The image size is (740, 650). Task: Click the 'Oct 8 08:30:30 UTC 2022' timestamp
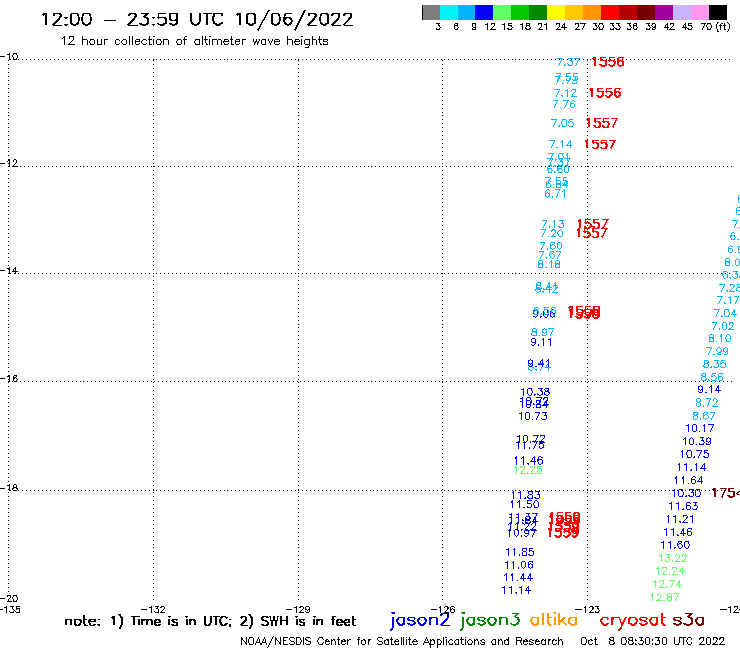(x=652, y=641)
